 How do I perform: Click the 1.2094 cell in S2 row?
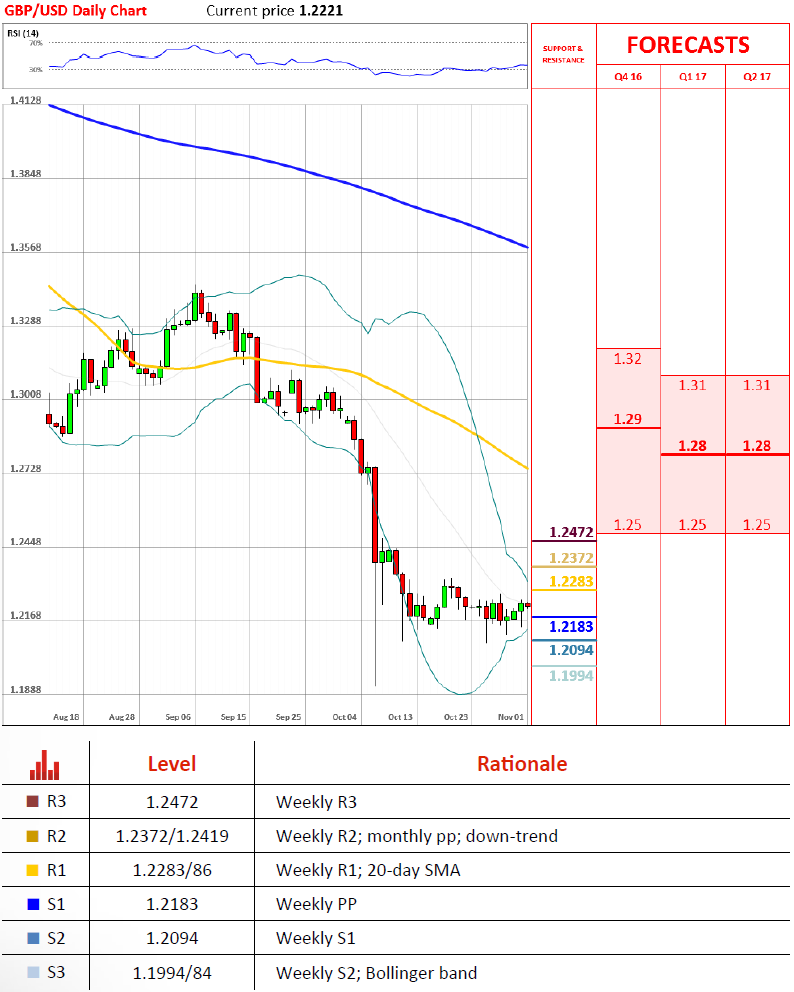tap(172, 939)
